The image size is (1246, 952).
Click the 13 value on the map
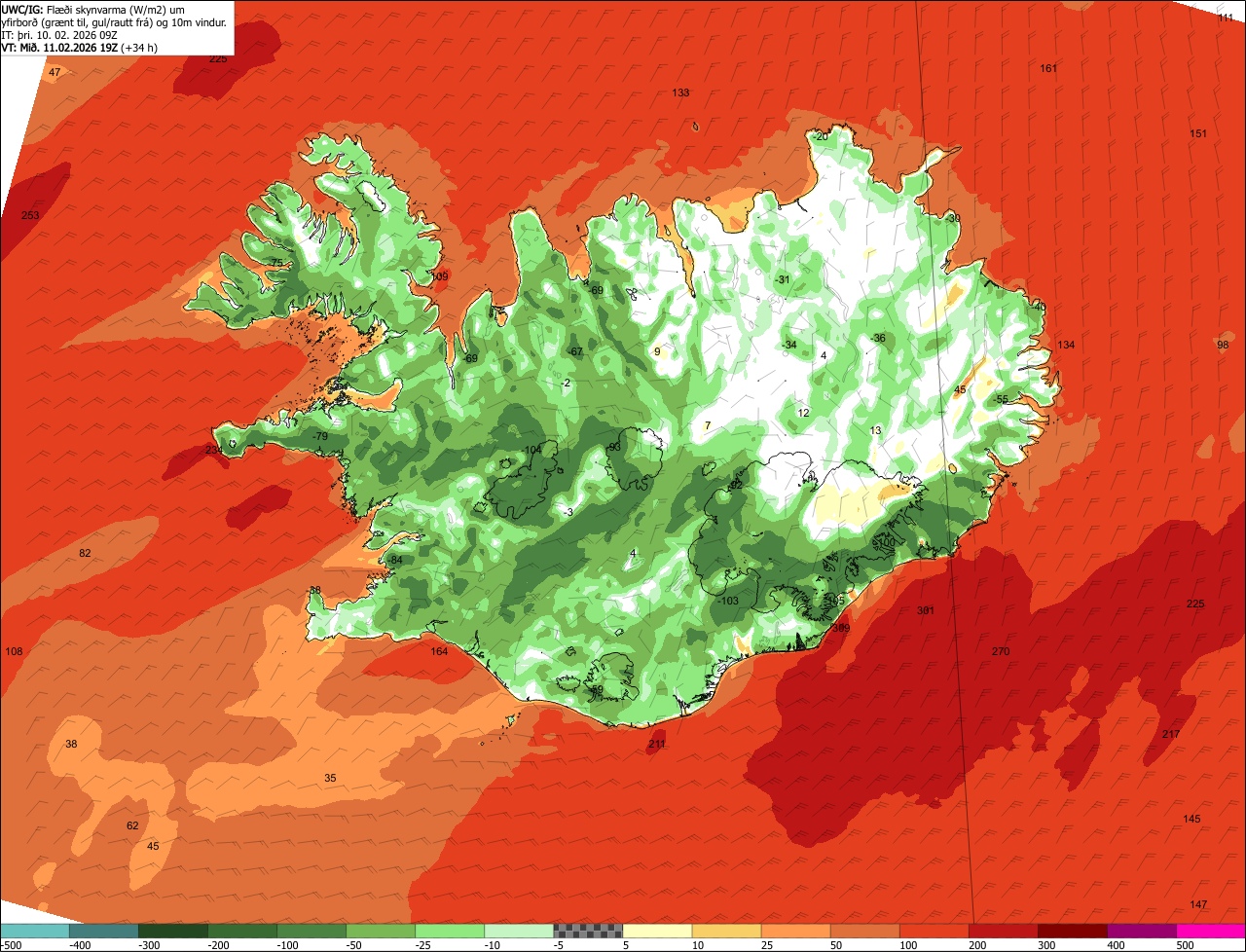click(x=875, y=430)
